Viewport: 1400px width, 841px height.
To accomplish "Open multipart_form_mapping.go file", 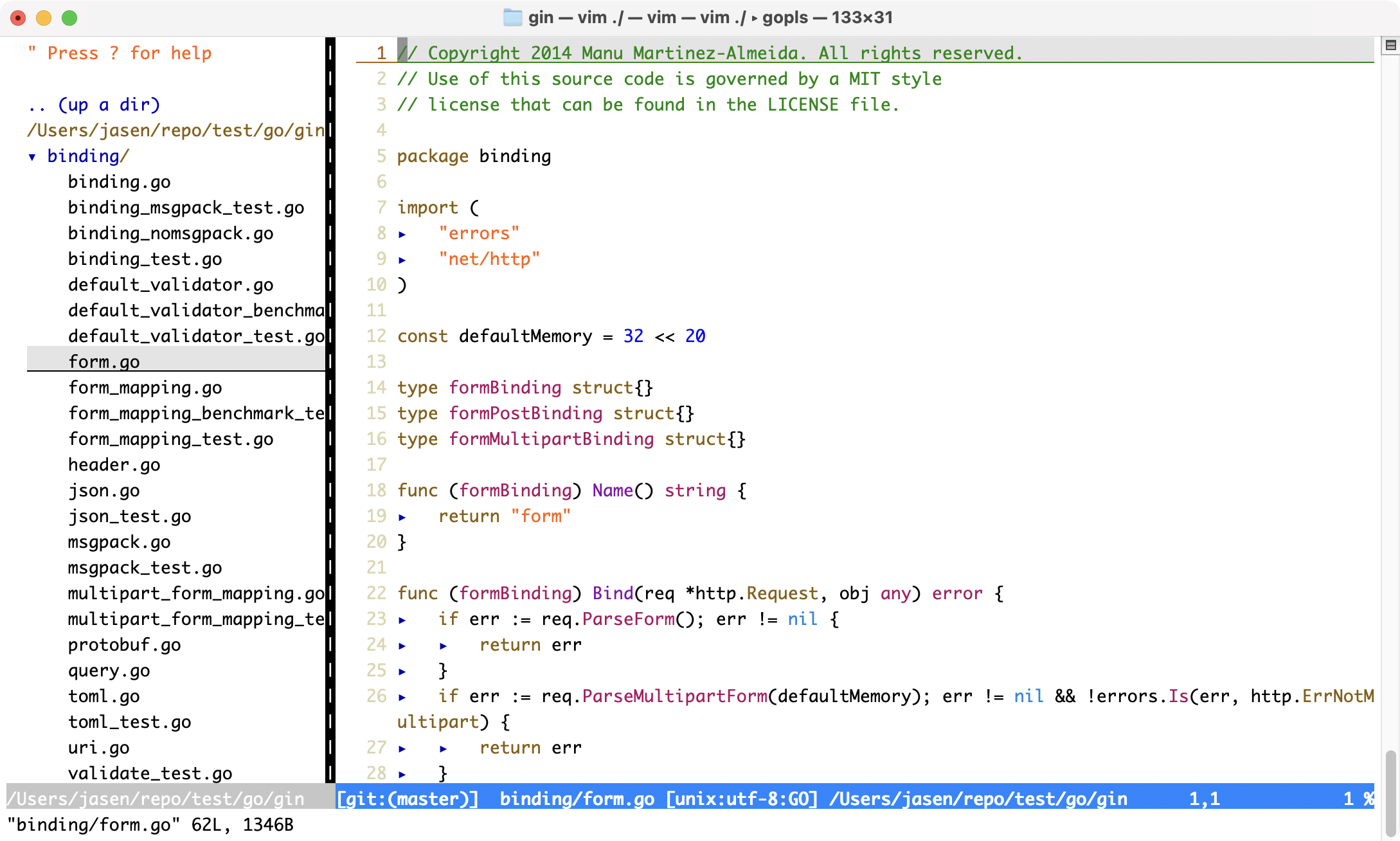I will (x=197, y=593).
